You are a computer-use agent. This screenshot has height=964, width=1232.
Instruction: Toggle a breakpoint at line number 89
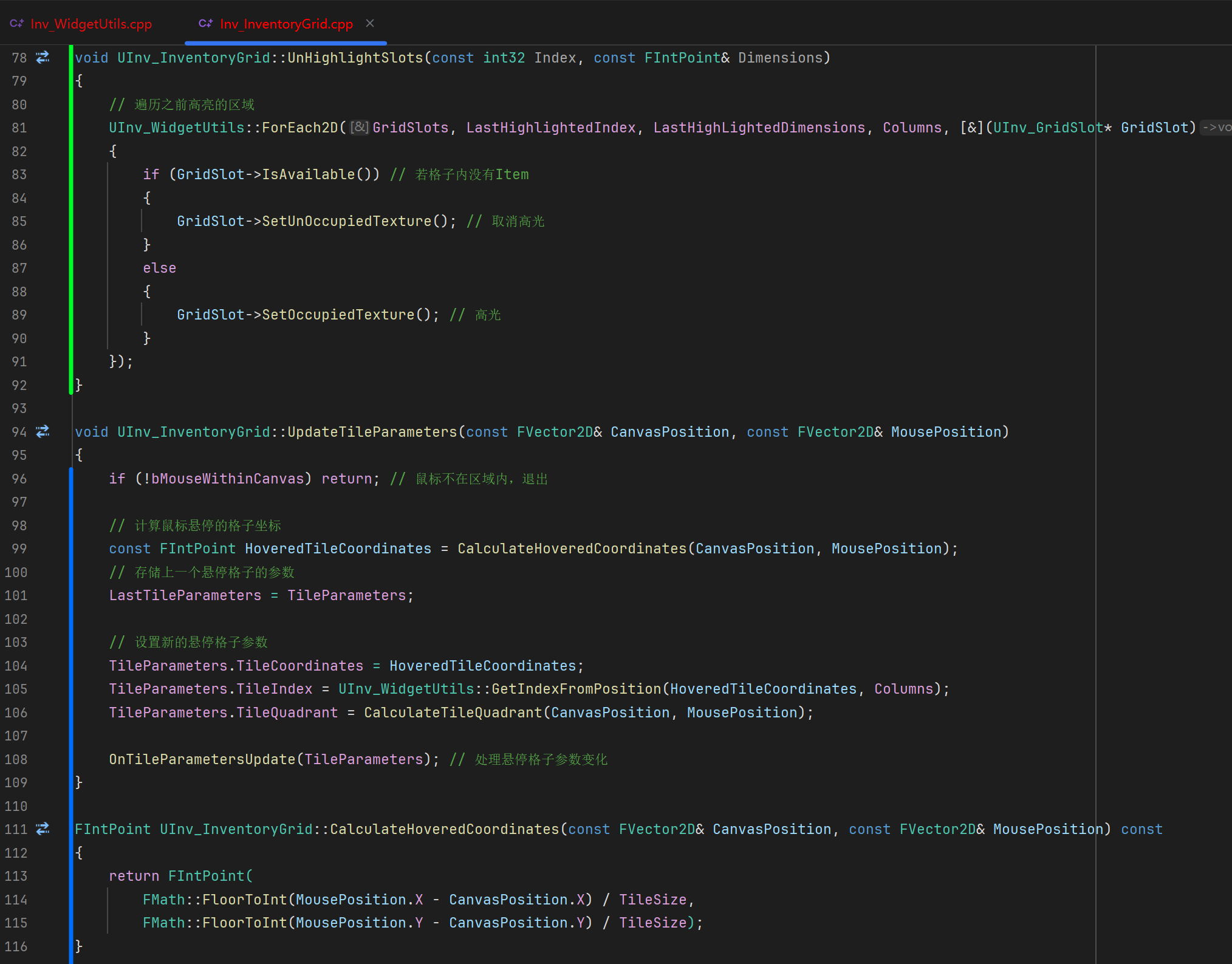[19, 315]
